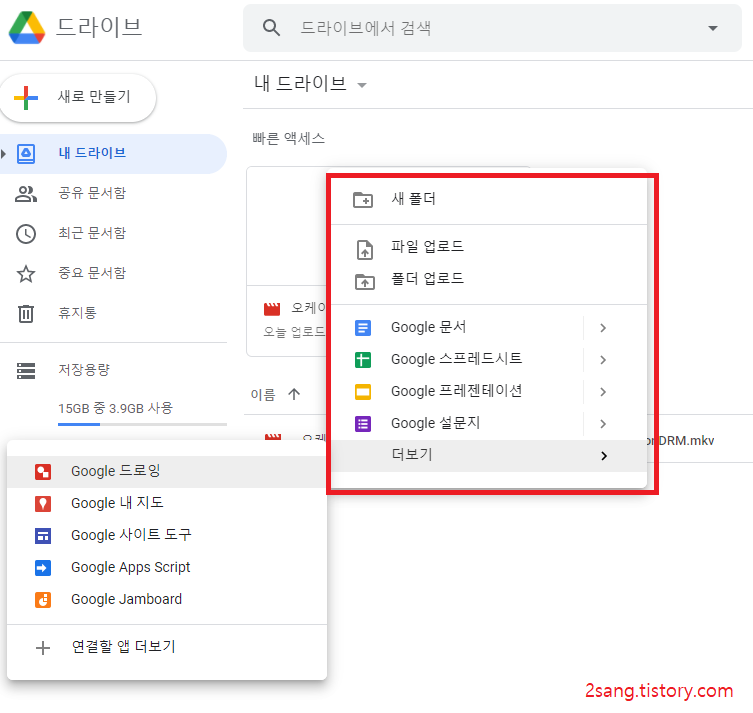Click quick access video file icon
This screenshot has height=713, width=753.
272,309
